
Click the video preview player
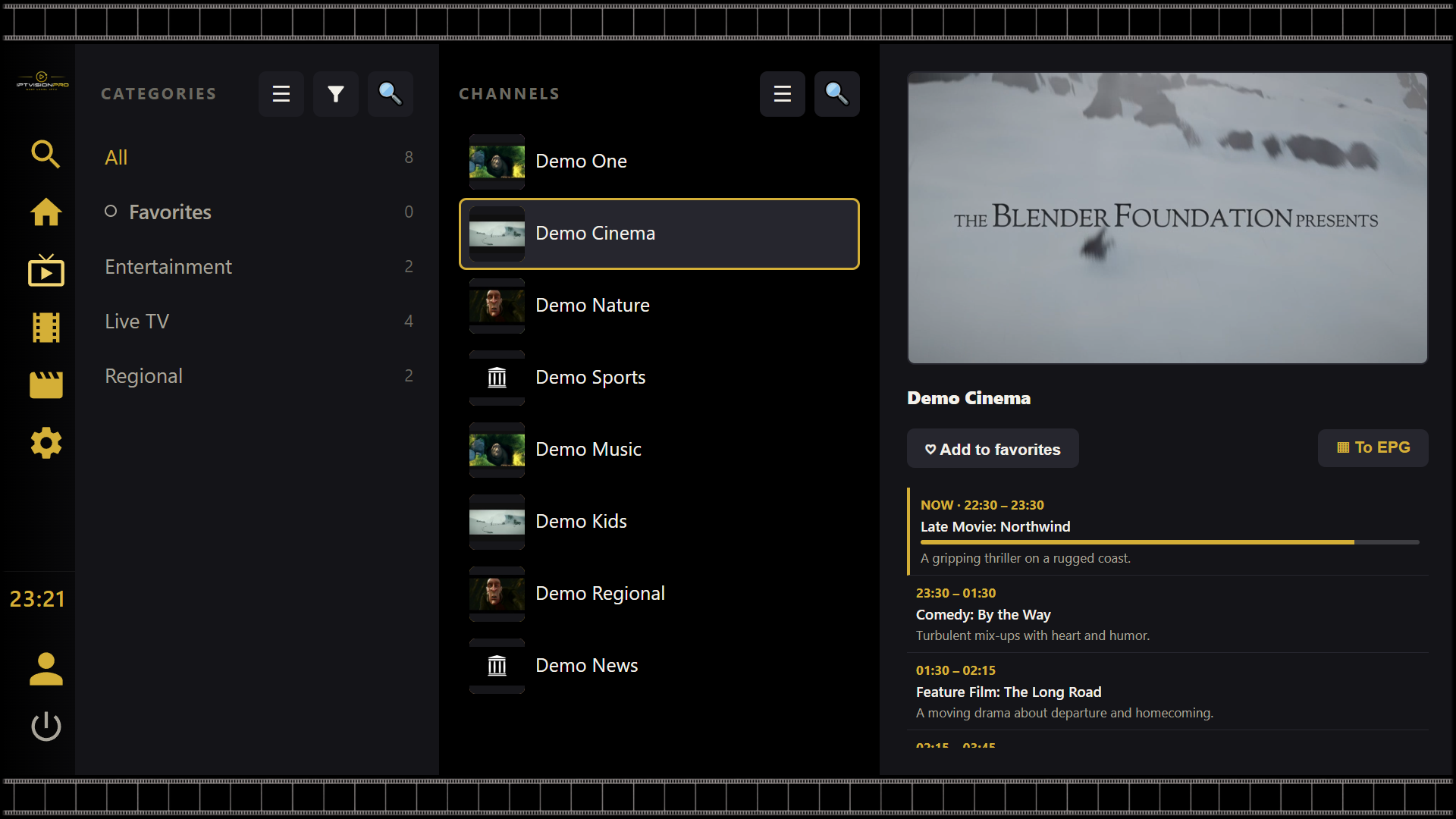[1168, 218]
